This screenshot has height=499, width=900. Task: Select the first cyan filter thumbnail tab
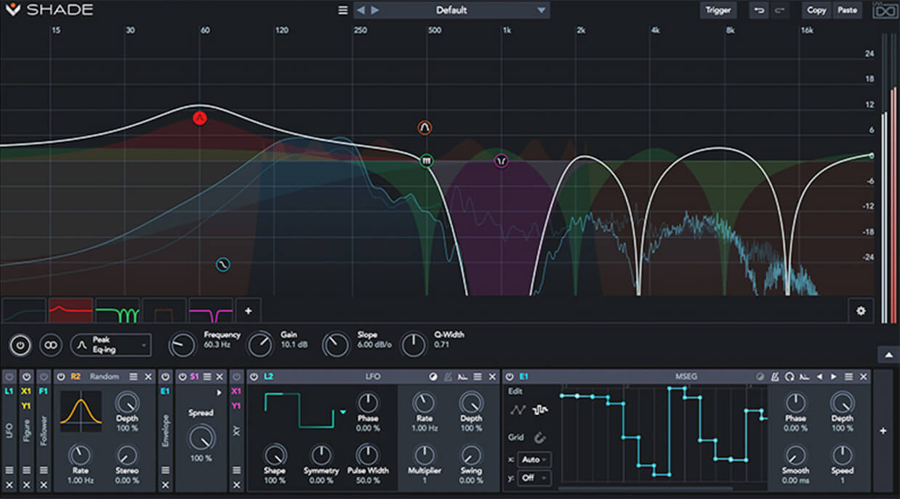[24, 311]
